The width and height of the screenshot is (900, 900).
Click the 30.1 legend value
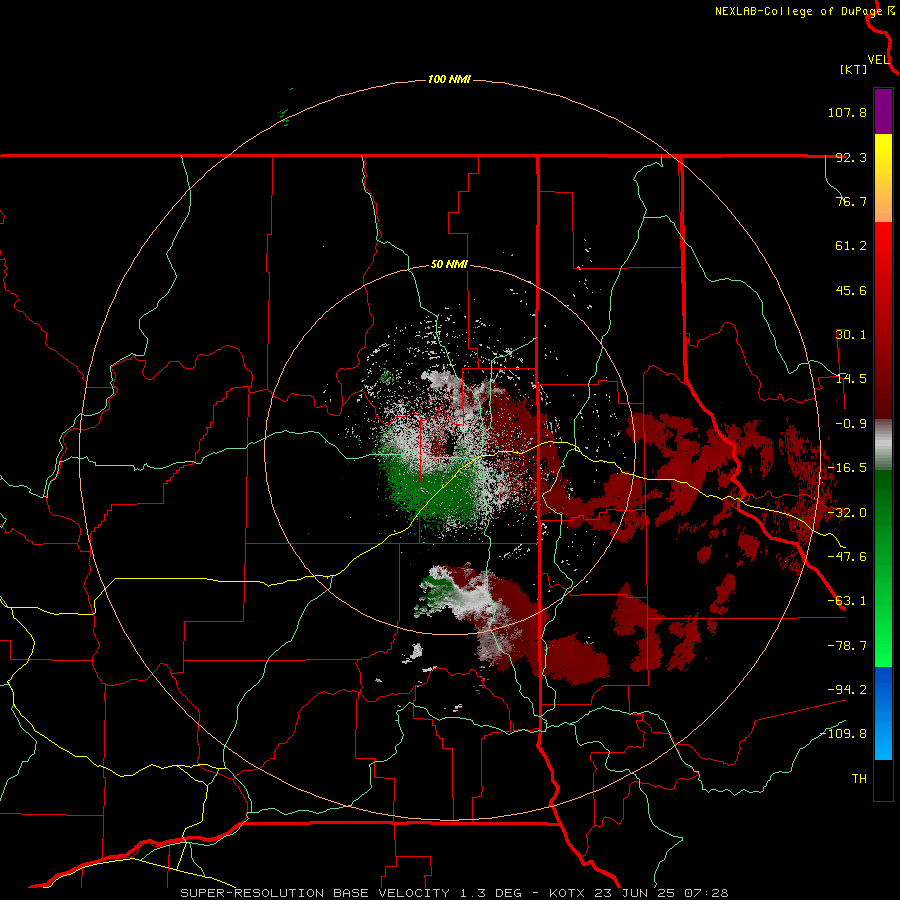coord(851,335)
